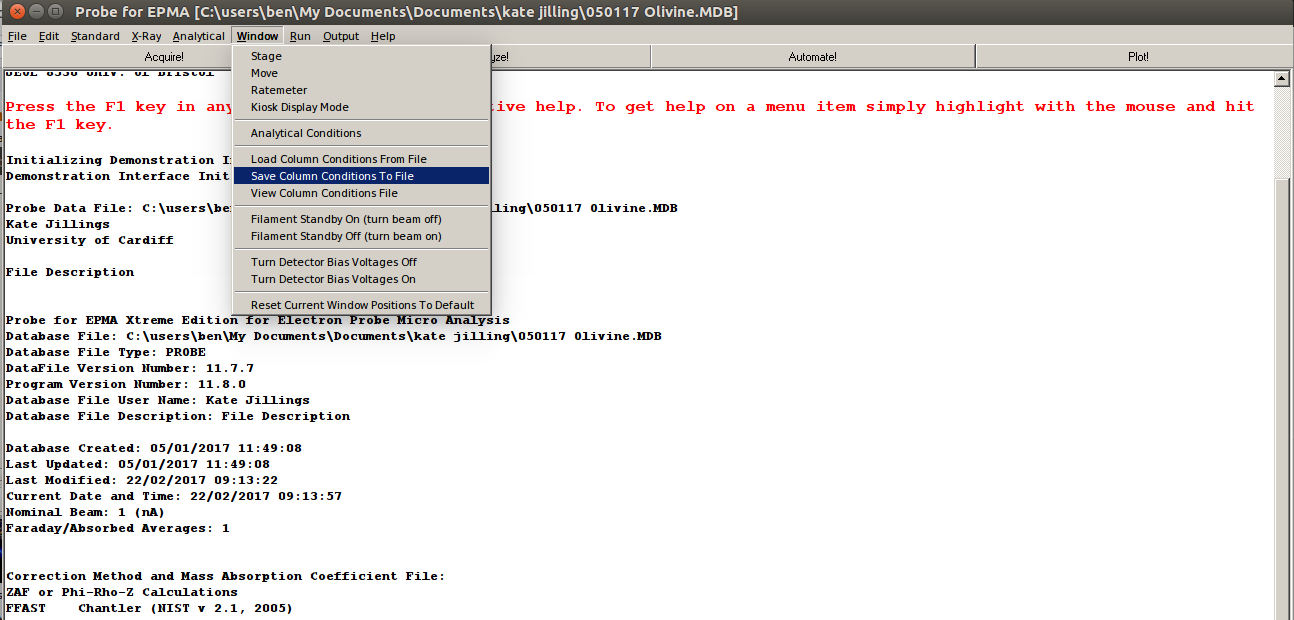Select Load Column Conditions From File
Screen dimensions: 1294x620
click(x=338, y=159)
